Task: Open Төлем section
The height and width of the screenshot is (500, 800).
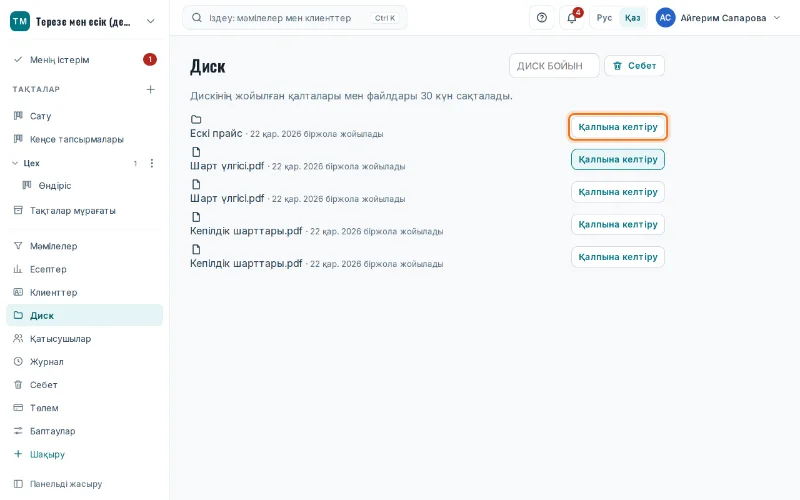Action: [x=85, y=408]
